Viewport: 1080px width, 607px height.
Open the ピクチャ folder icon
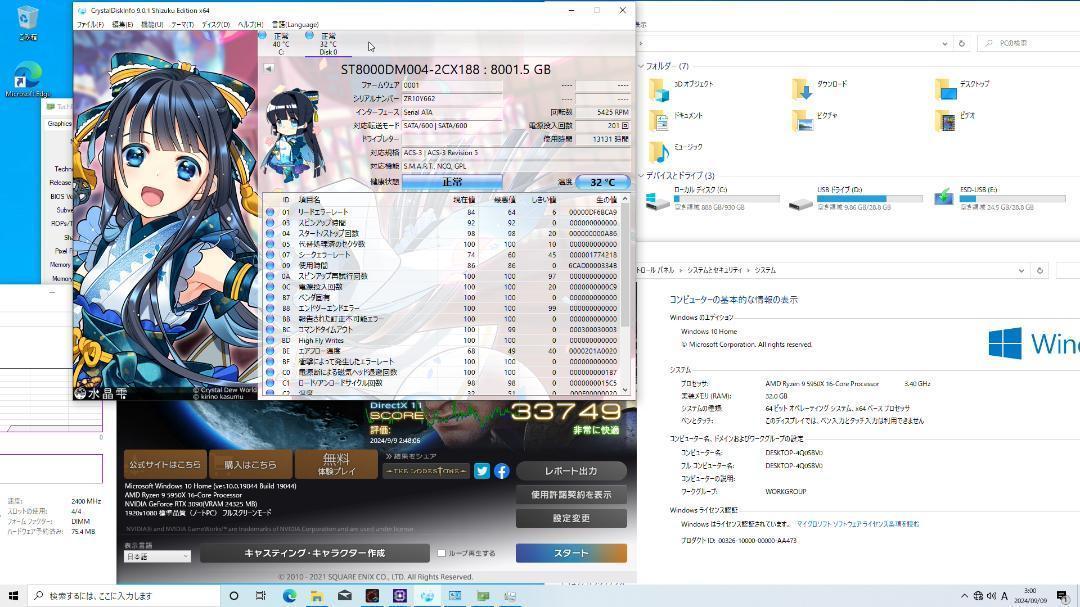click(802, 121)
